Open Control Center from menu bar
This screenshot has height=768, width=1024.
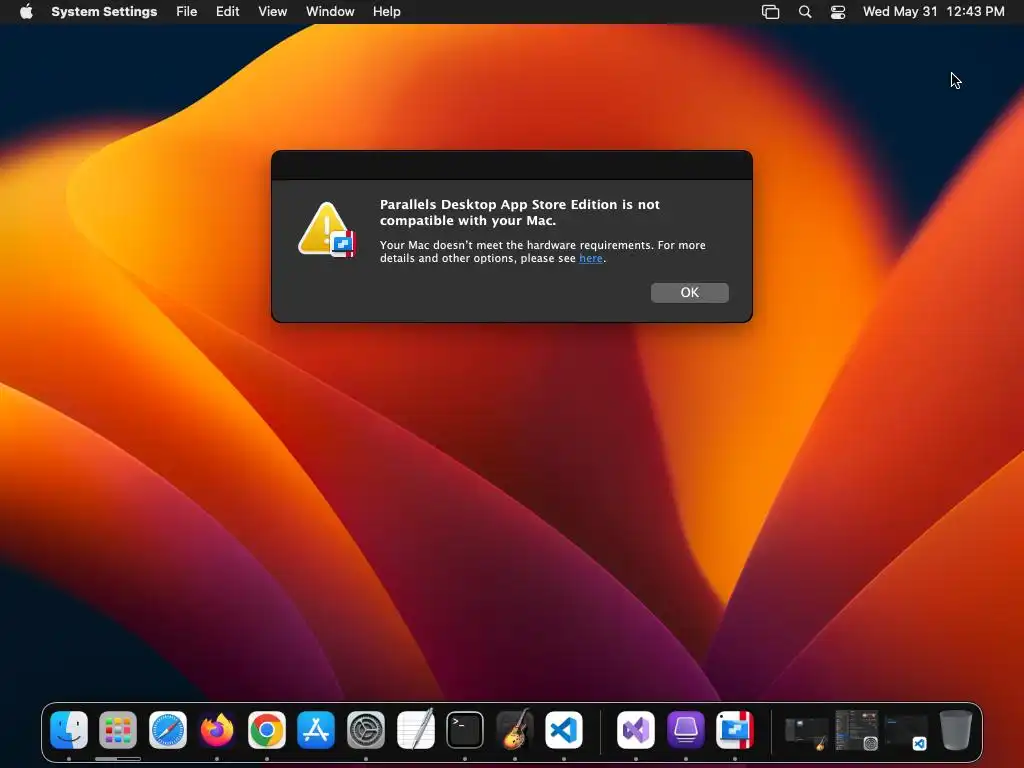click(x=838, y=12)
